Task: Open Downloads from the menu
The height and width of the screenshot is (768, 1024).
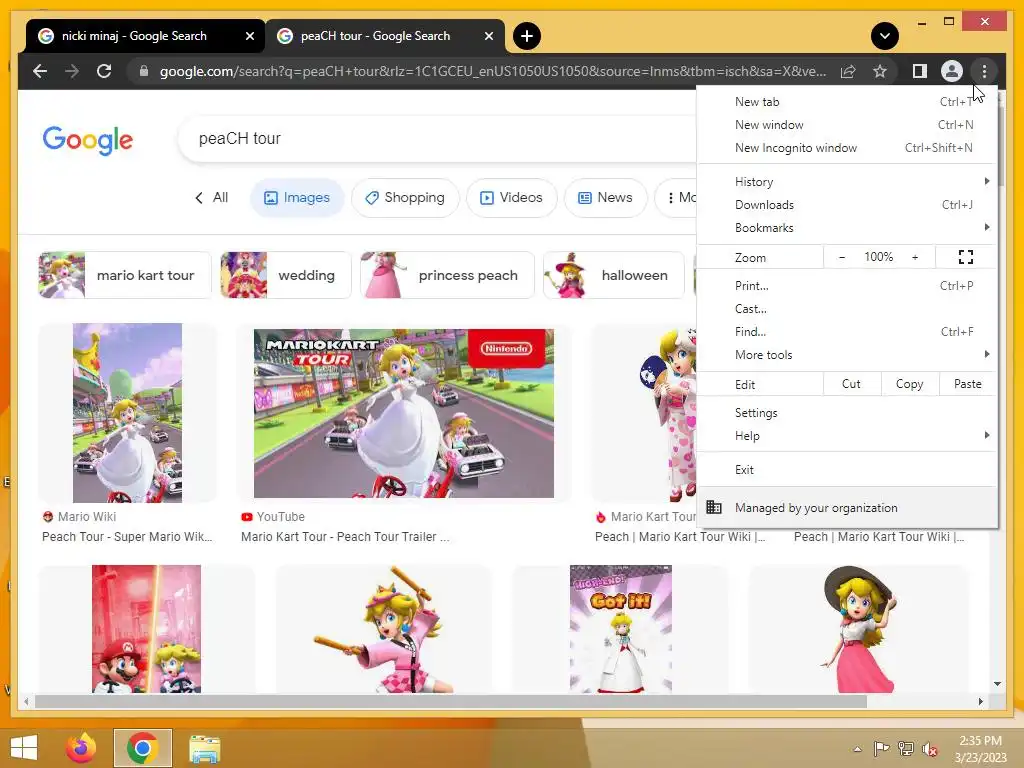Action: pyautogui.click(x=847, y=204)
